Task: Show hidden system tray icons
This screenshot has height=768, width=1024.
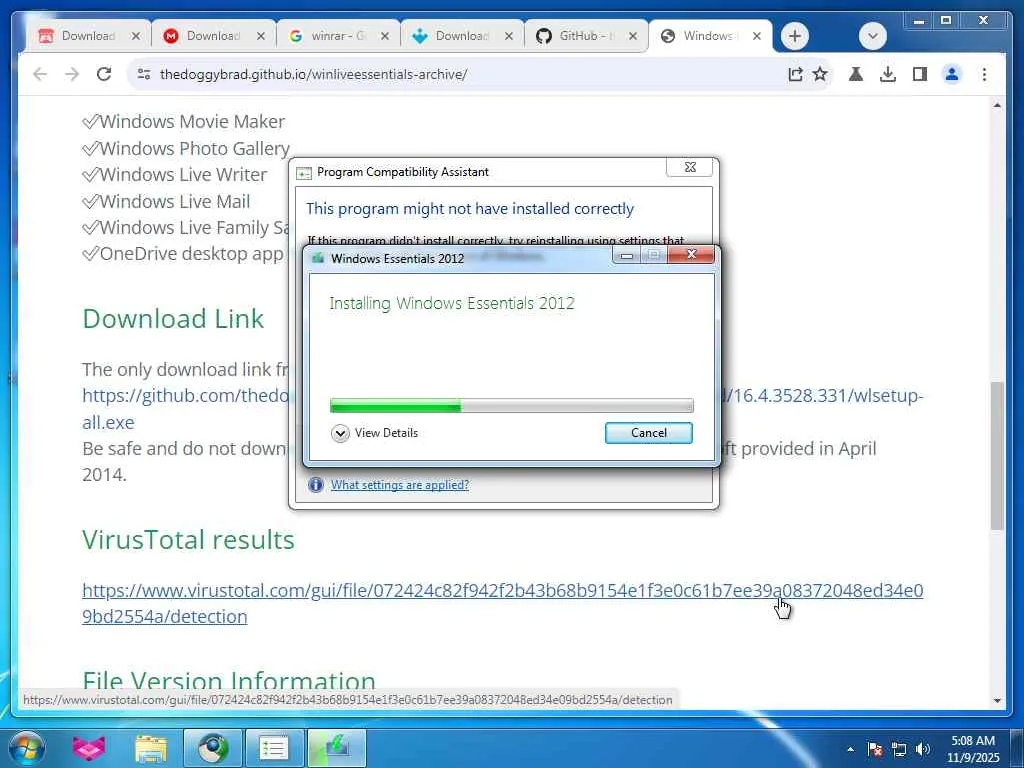Action: tap(850, 749)
